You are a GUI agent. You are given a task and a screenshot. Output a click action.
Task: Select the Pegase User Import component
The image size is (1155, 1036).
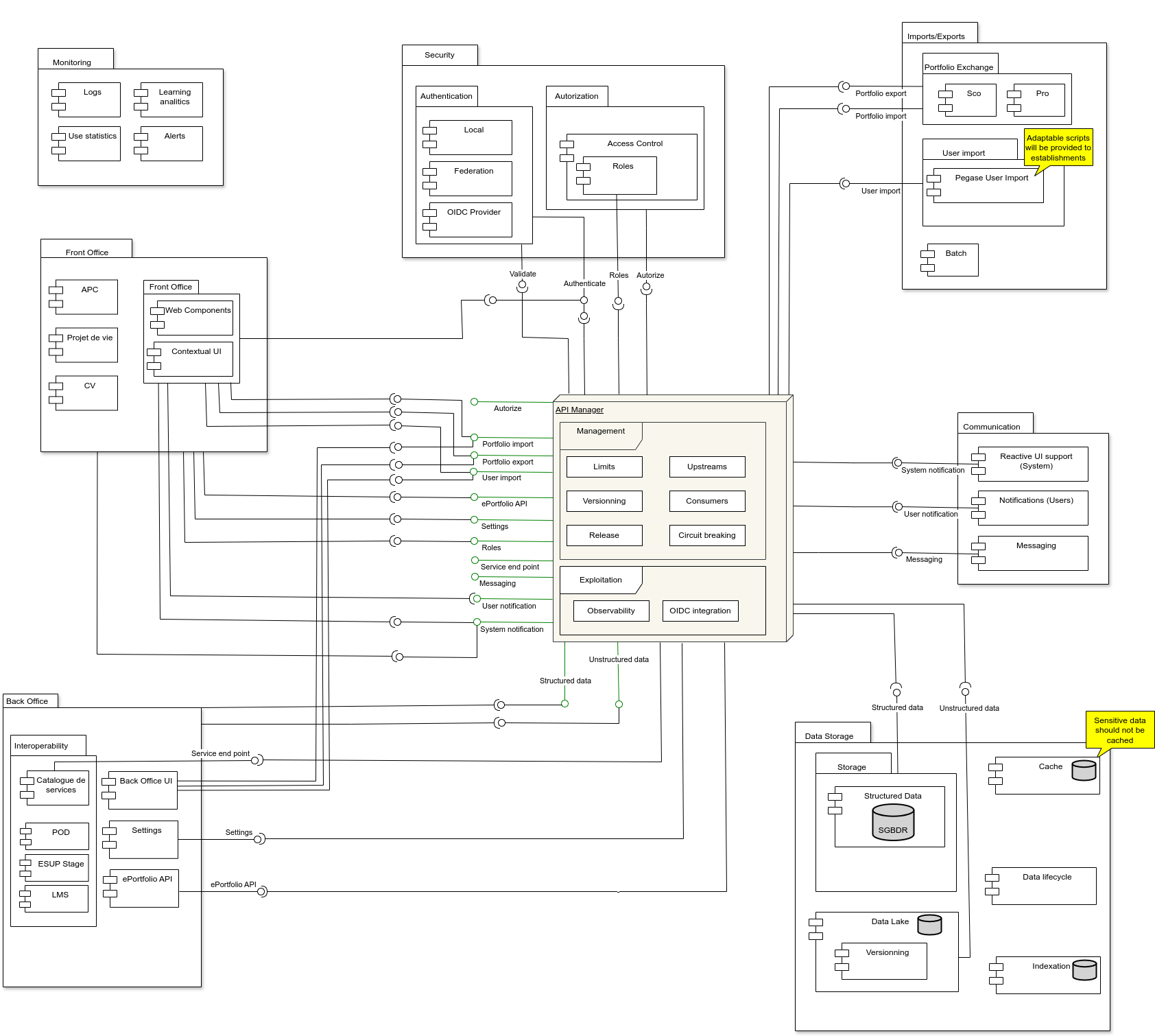point(985,185)
